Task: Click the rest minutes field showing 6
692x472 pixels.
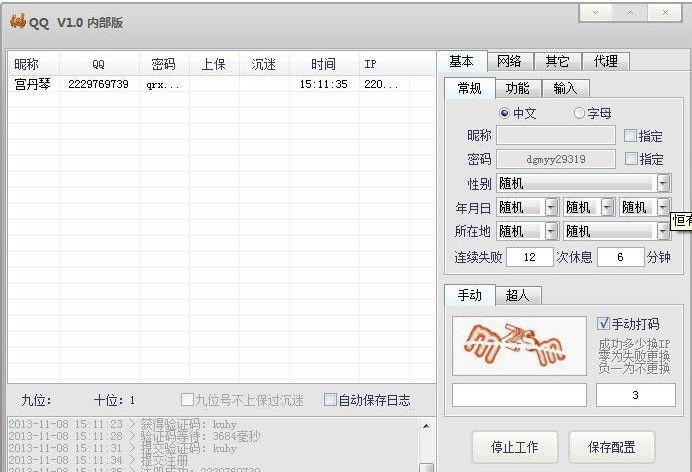Action: point(621,257)
